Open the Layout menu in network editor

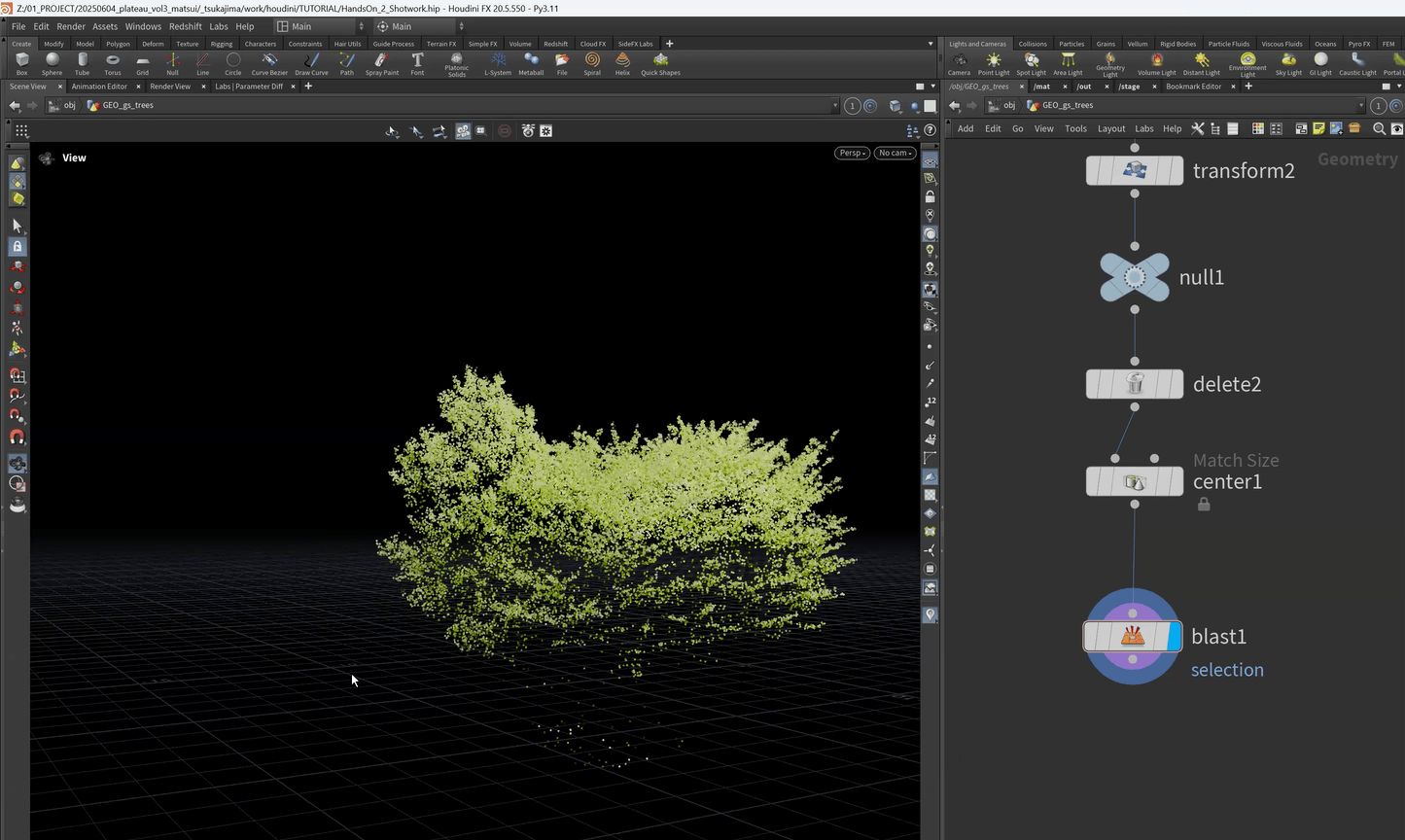(x=1110, y=128)
